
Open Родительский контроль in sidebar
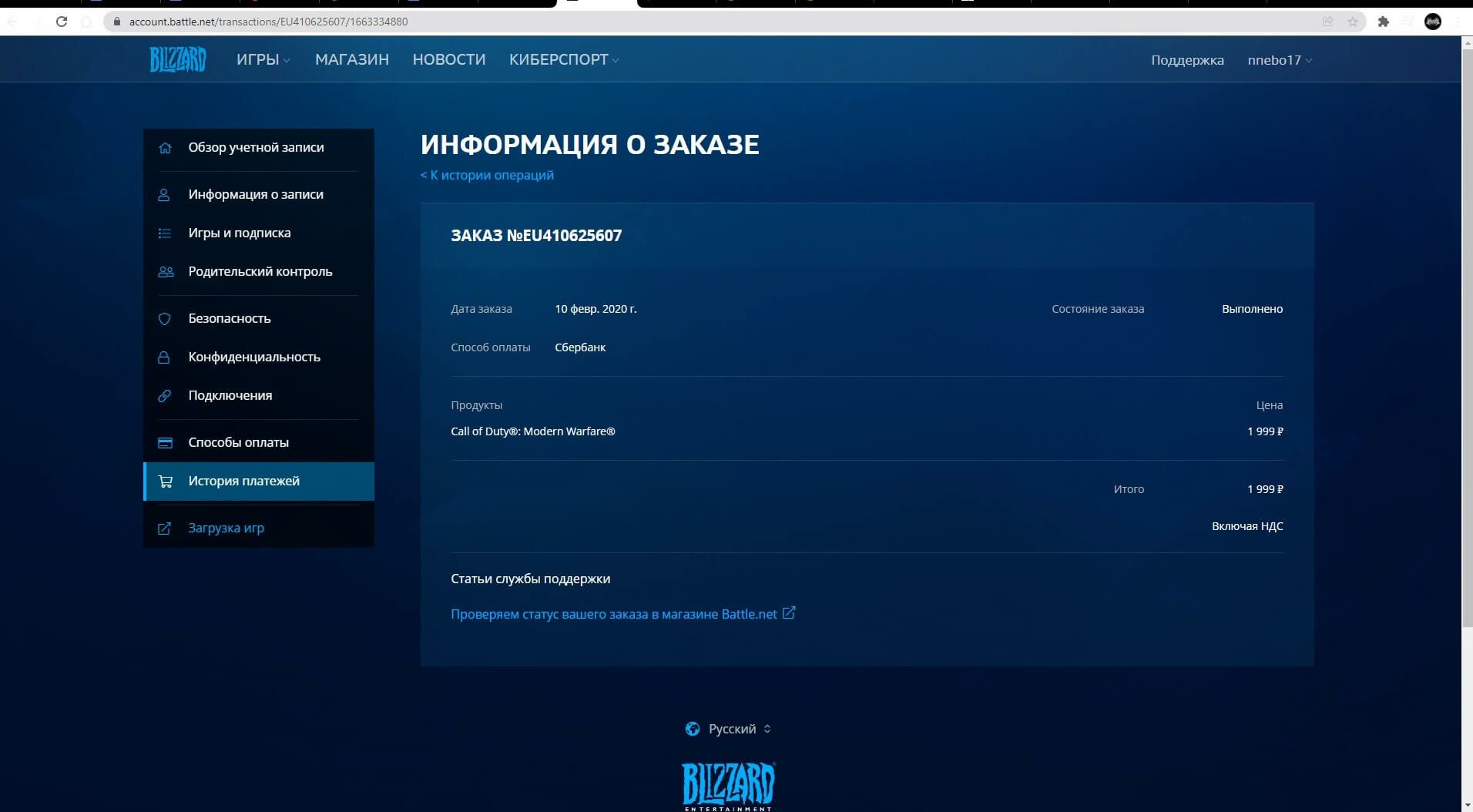click(259, 272)
